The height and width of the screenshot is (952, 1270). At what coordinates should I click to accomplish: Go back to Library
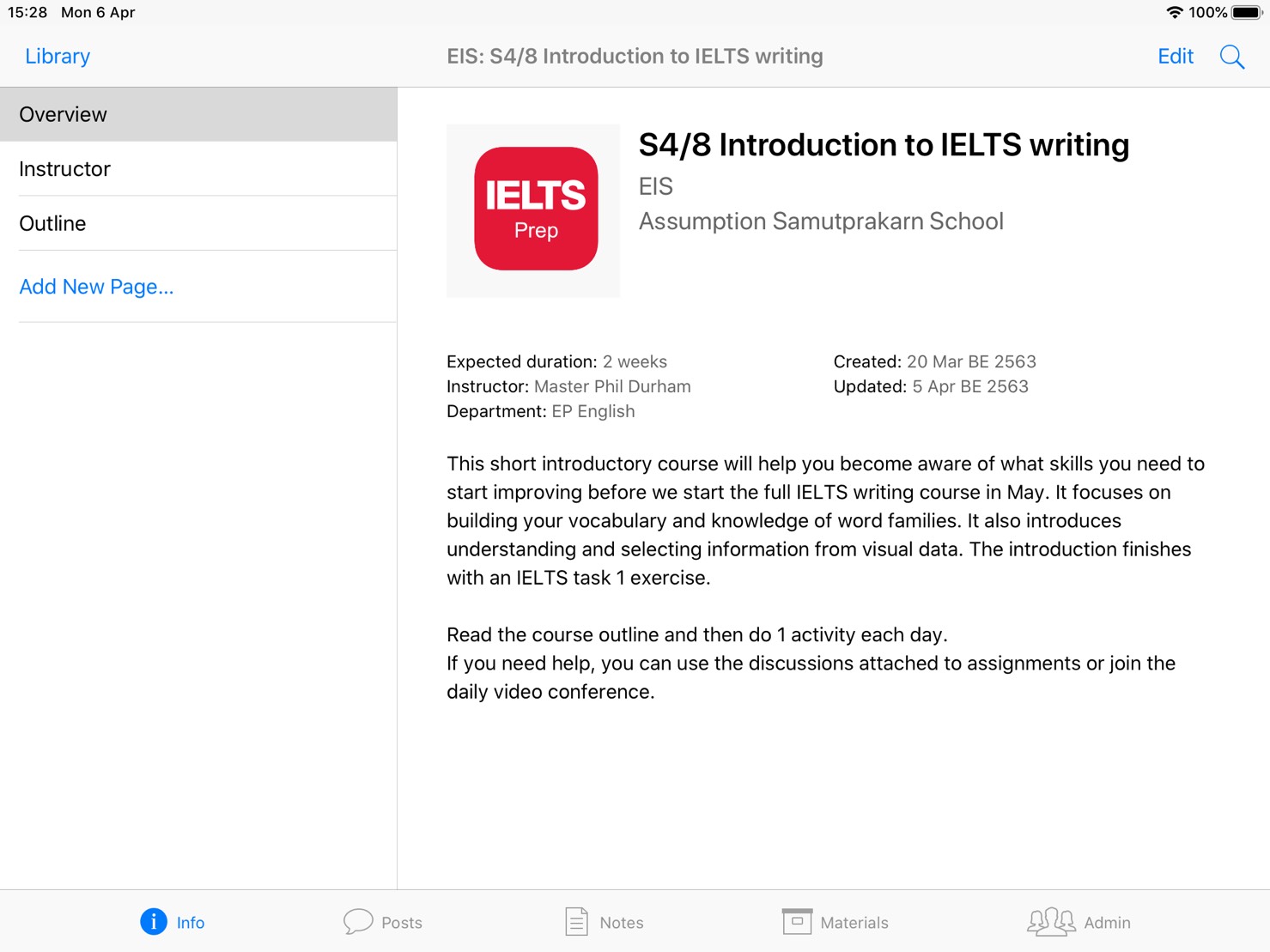58,57
